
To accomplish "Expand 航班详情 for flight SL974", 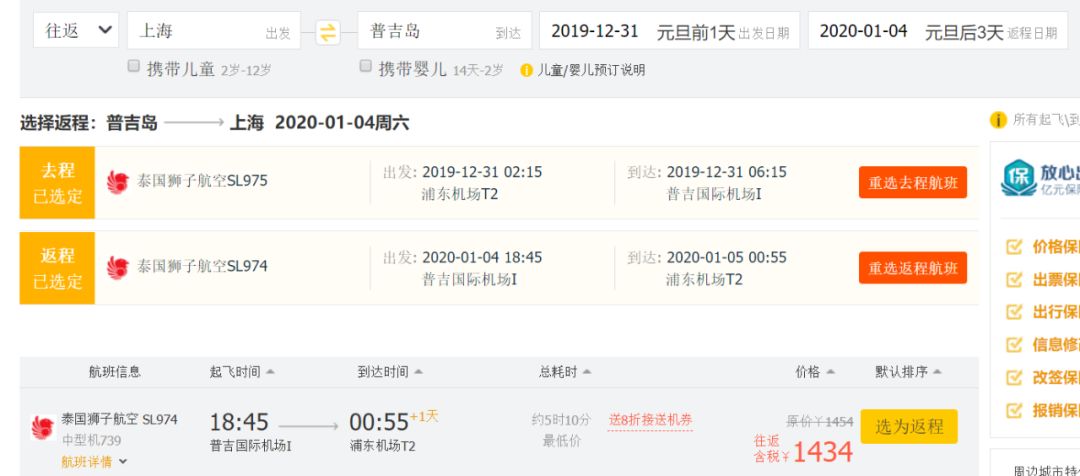I will 94,462.
